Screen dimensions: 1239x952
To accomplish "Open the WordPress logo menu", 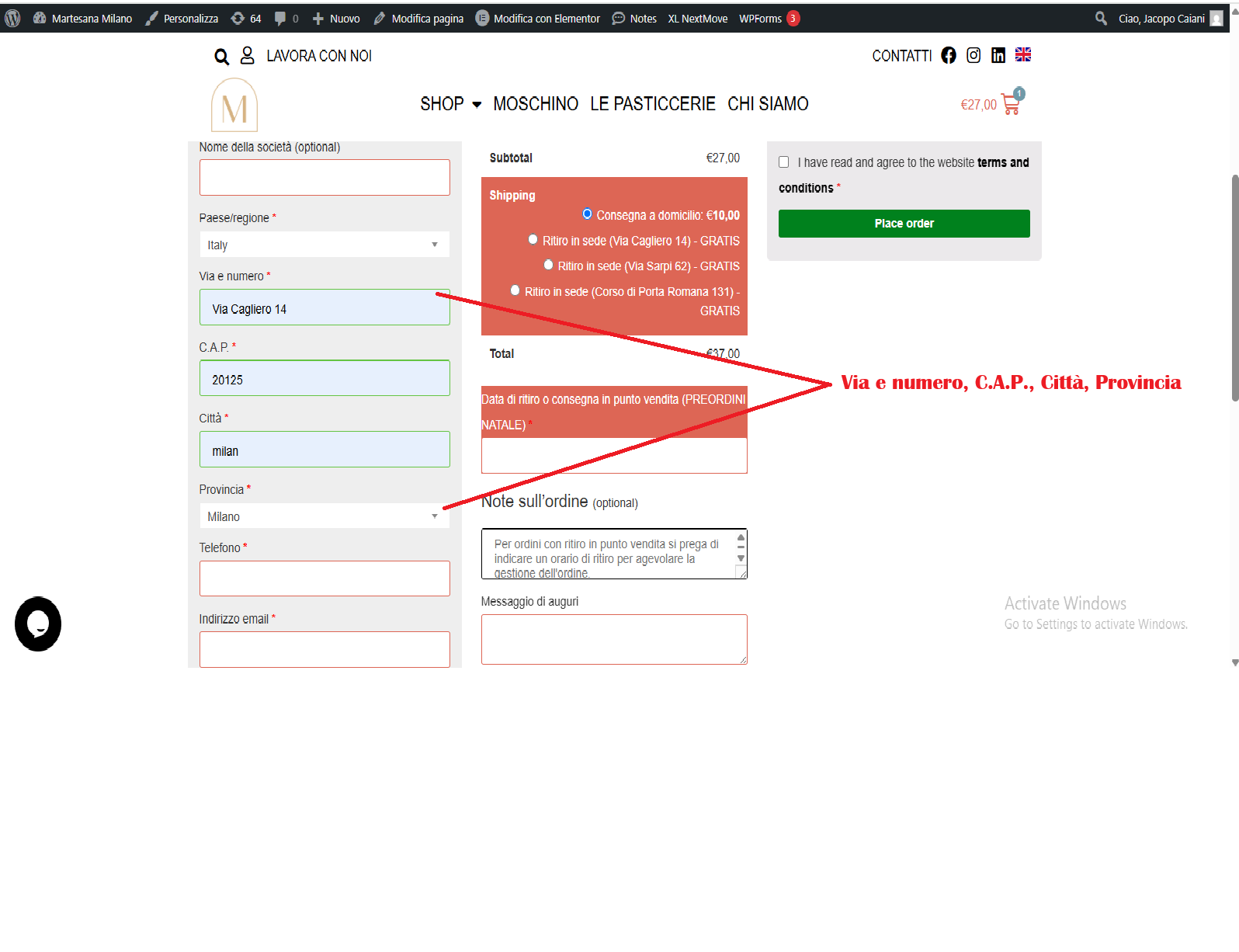I will click(12, 18).
